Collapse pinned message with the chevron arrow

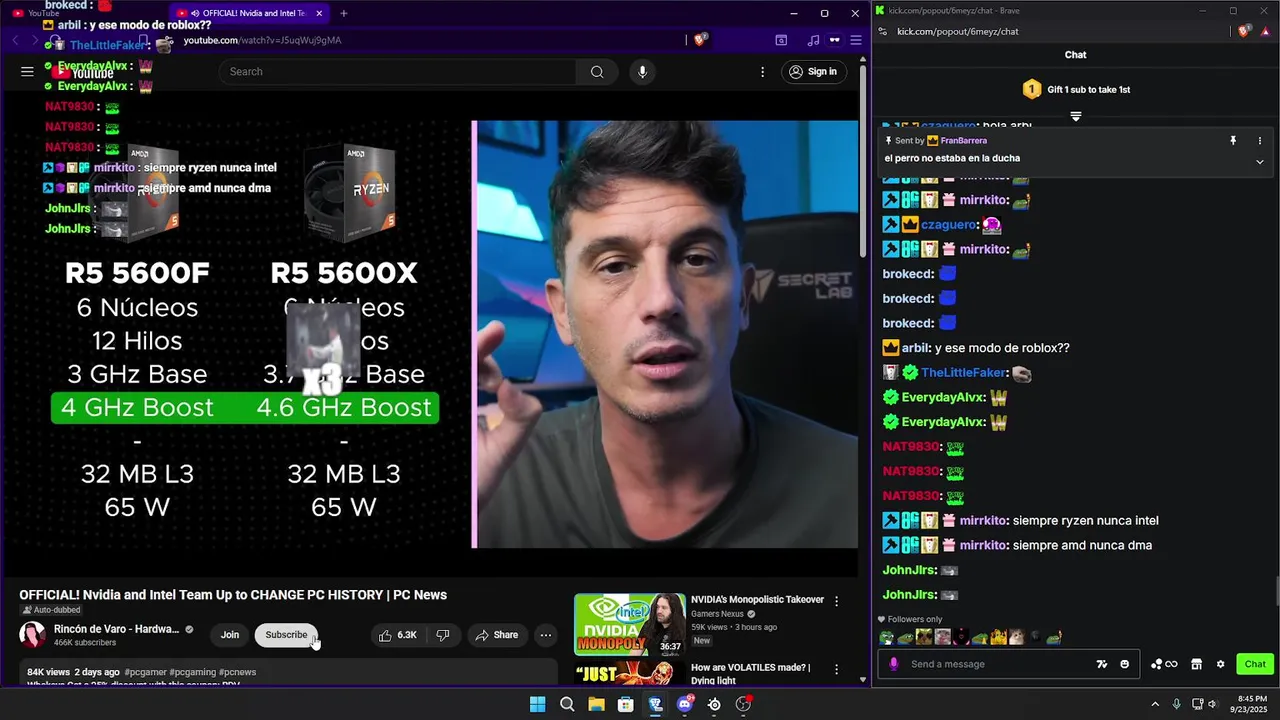[x=1260, y=162]
